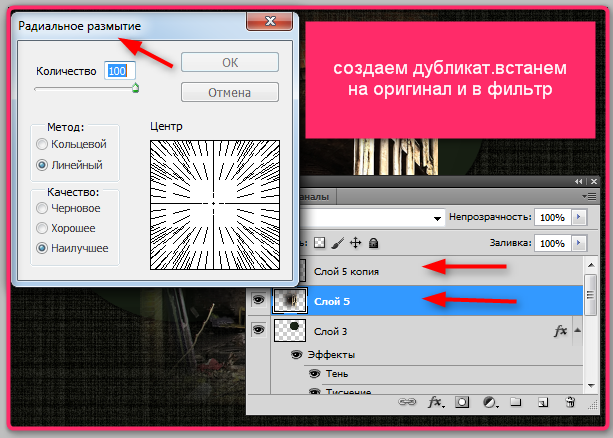Delete layer trash icon
The width and height of the screenshot is (613, 438).
pyautogui.click(x=570, y=402)
